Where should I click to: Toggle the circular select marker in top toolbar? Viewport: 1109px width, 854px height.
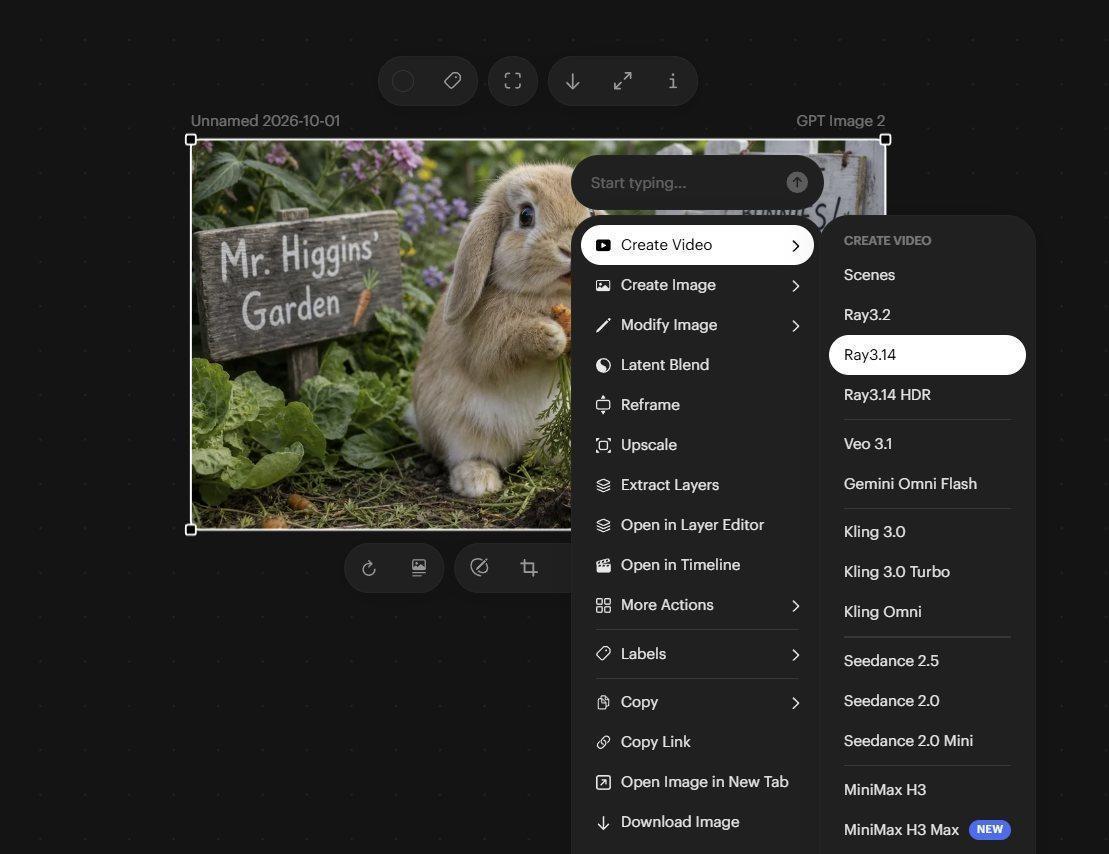403,81
